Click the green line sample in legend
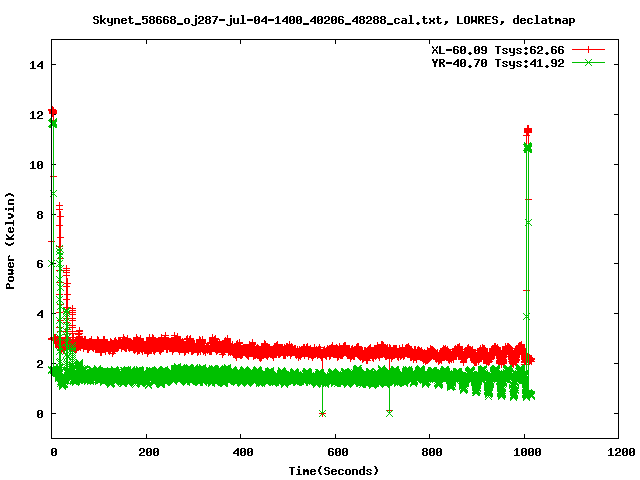 (x=588, y=62)
